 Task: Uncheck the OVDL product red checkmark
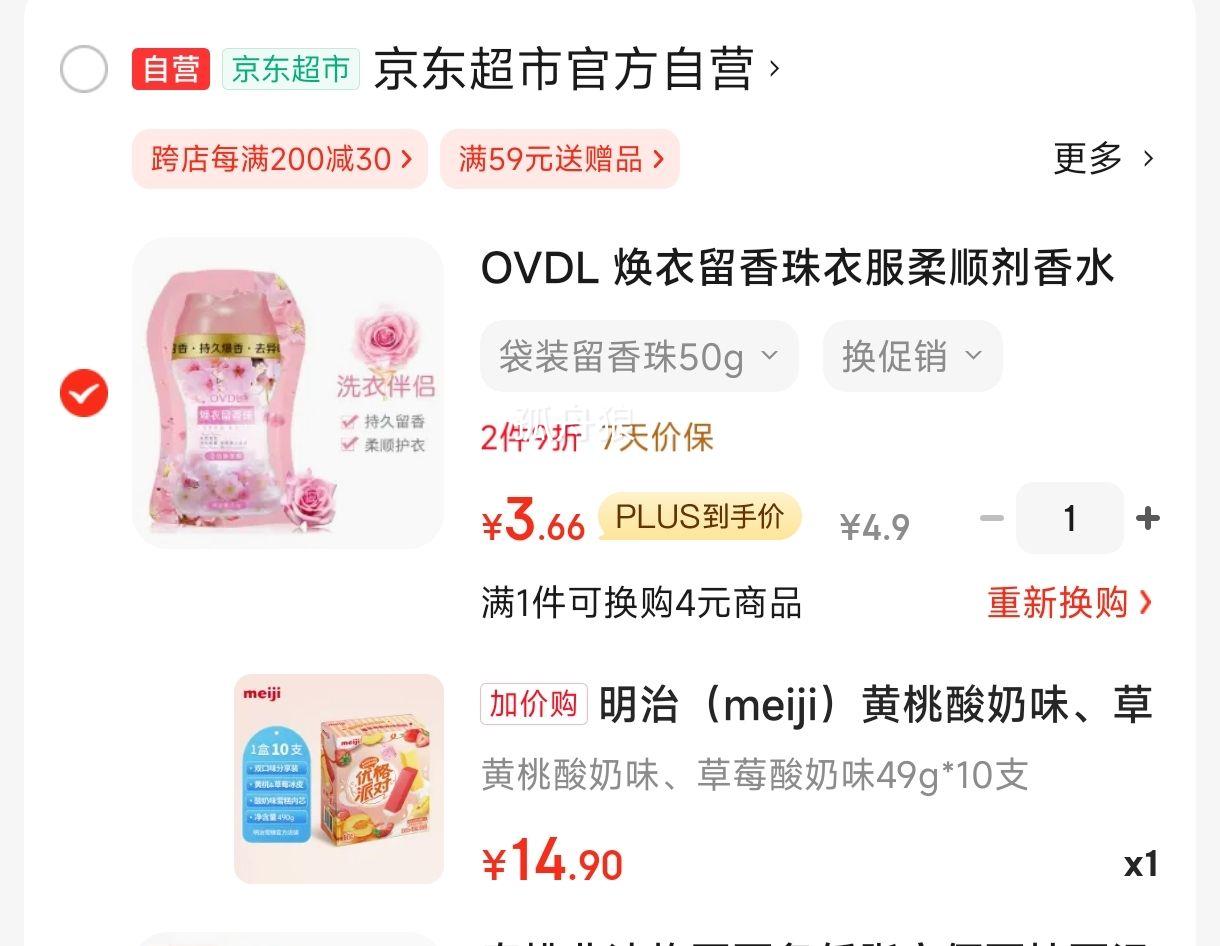click(84, 393)
